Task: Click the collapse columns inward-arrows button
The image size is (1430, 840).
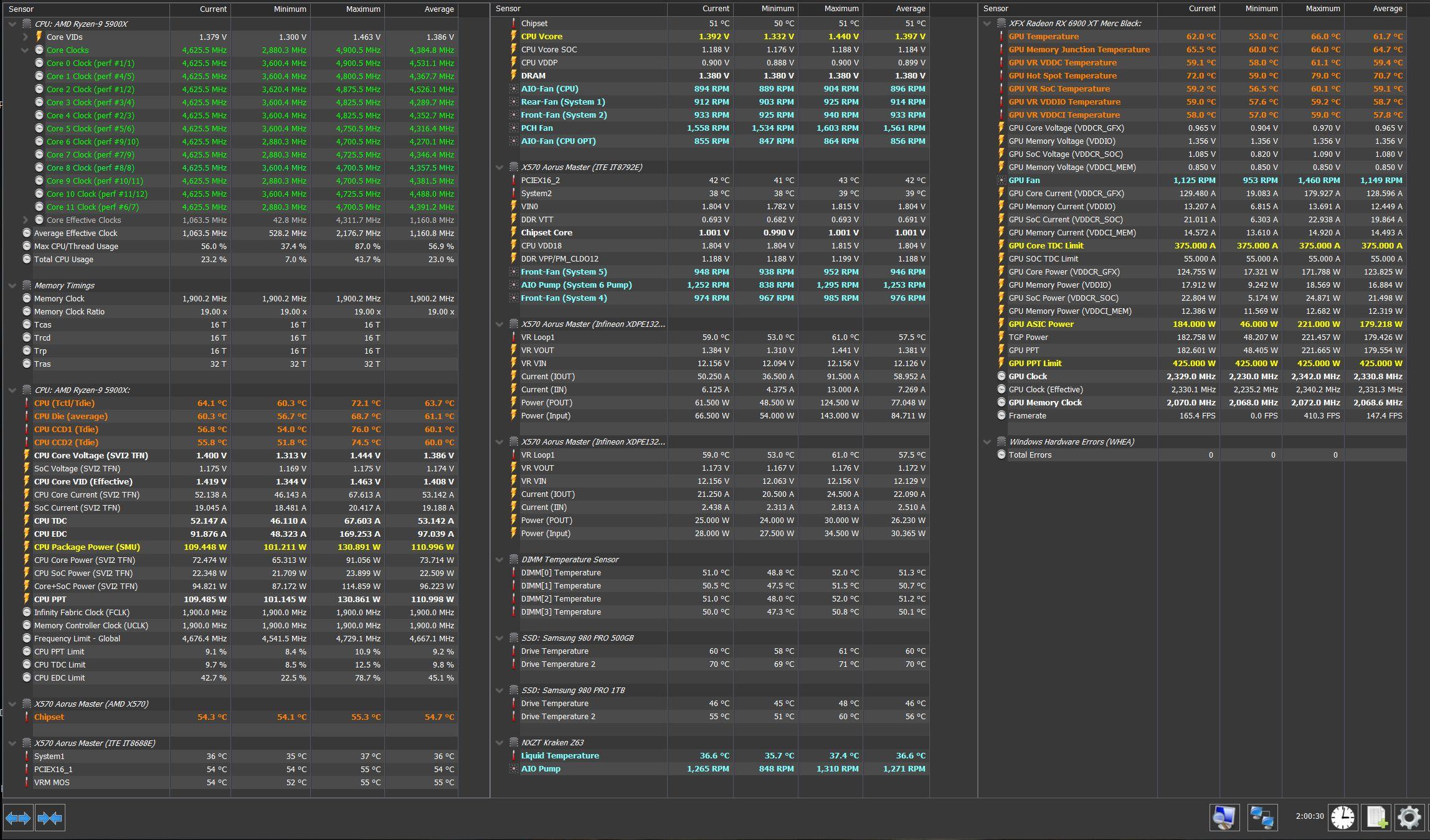Action: (50, 818)
